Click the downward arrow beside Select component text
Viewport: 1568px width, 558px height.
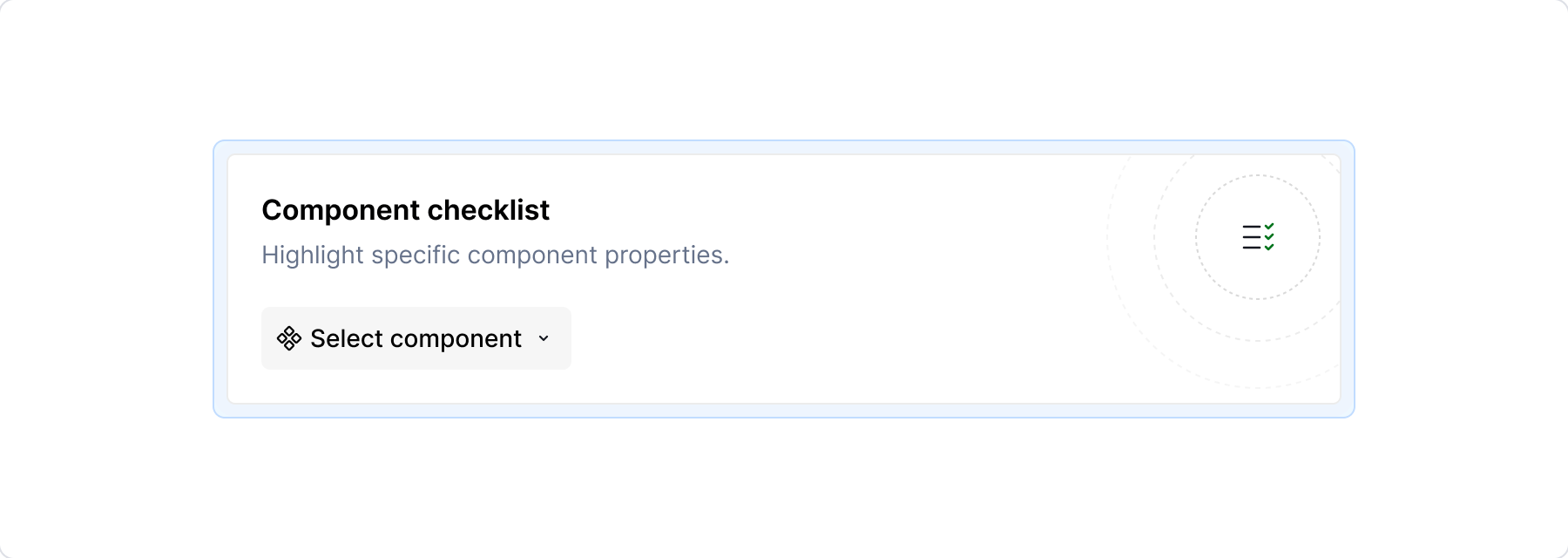(543, 338)
